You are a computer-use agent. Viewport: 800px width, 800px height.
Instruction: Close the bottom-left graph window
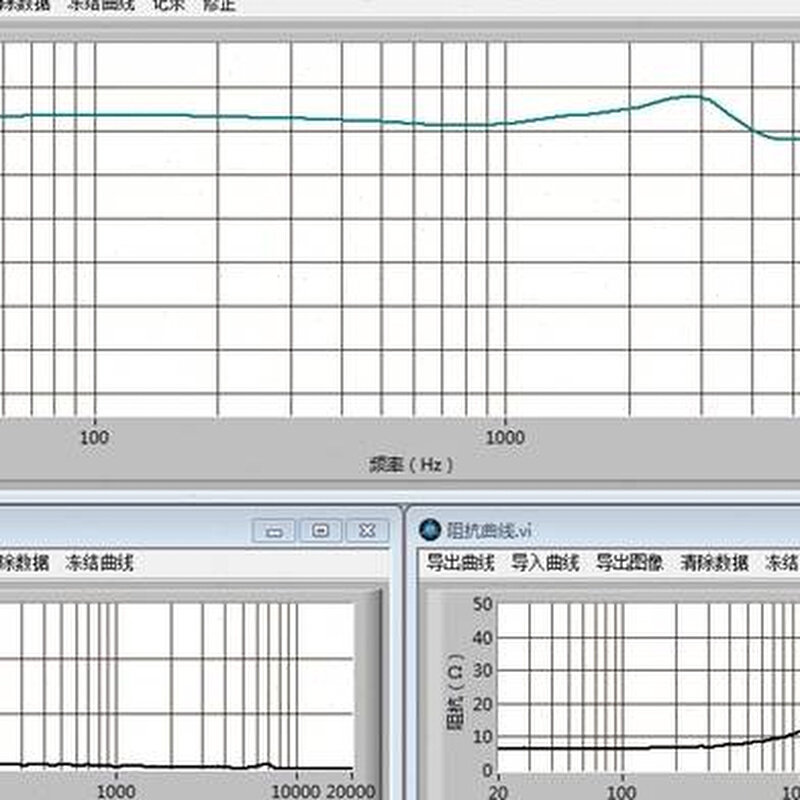367,530
